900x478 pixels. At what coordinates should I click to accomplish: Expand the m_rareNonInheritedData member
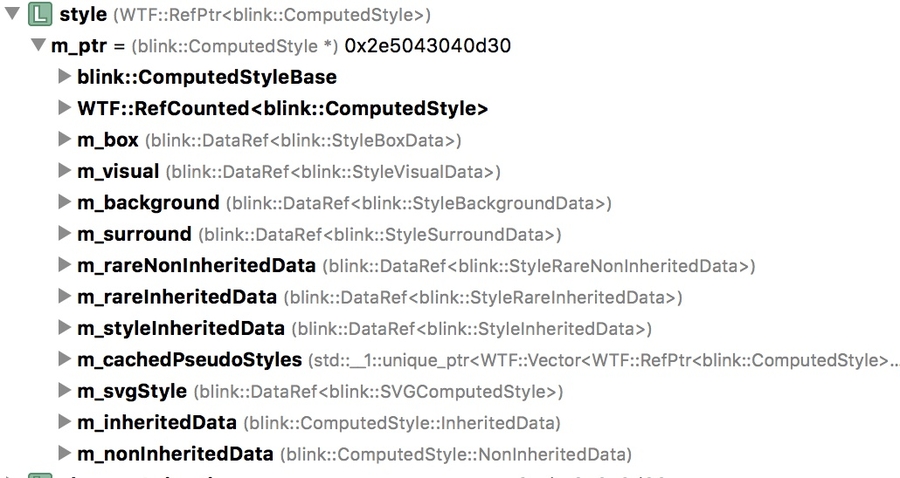[65, 266]
